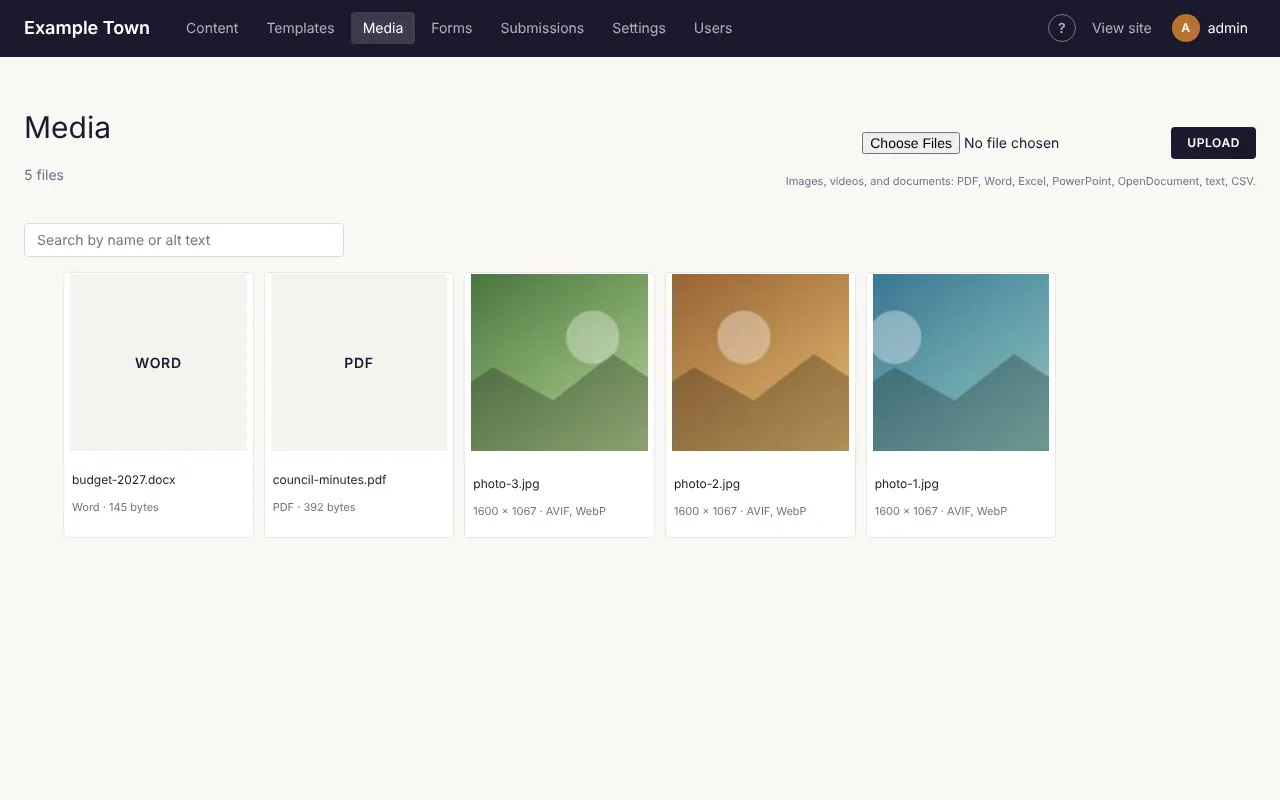Go to the Users section
The width and height of the screenshot is (1280, 800).
713,28
